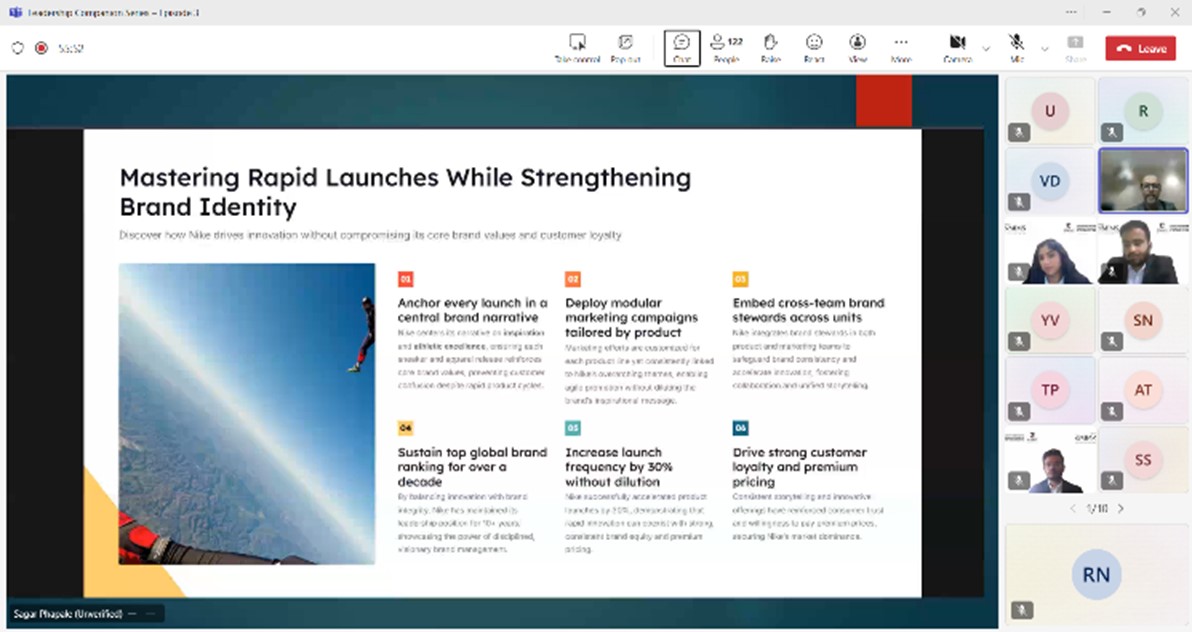The width and height of the screenshot is (1192, 632).
Task: Select participant tile AT
Action: pos(1143,390)
